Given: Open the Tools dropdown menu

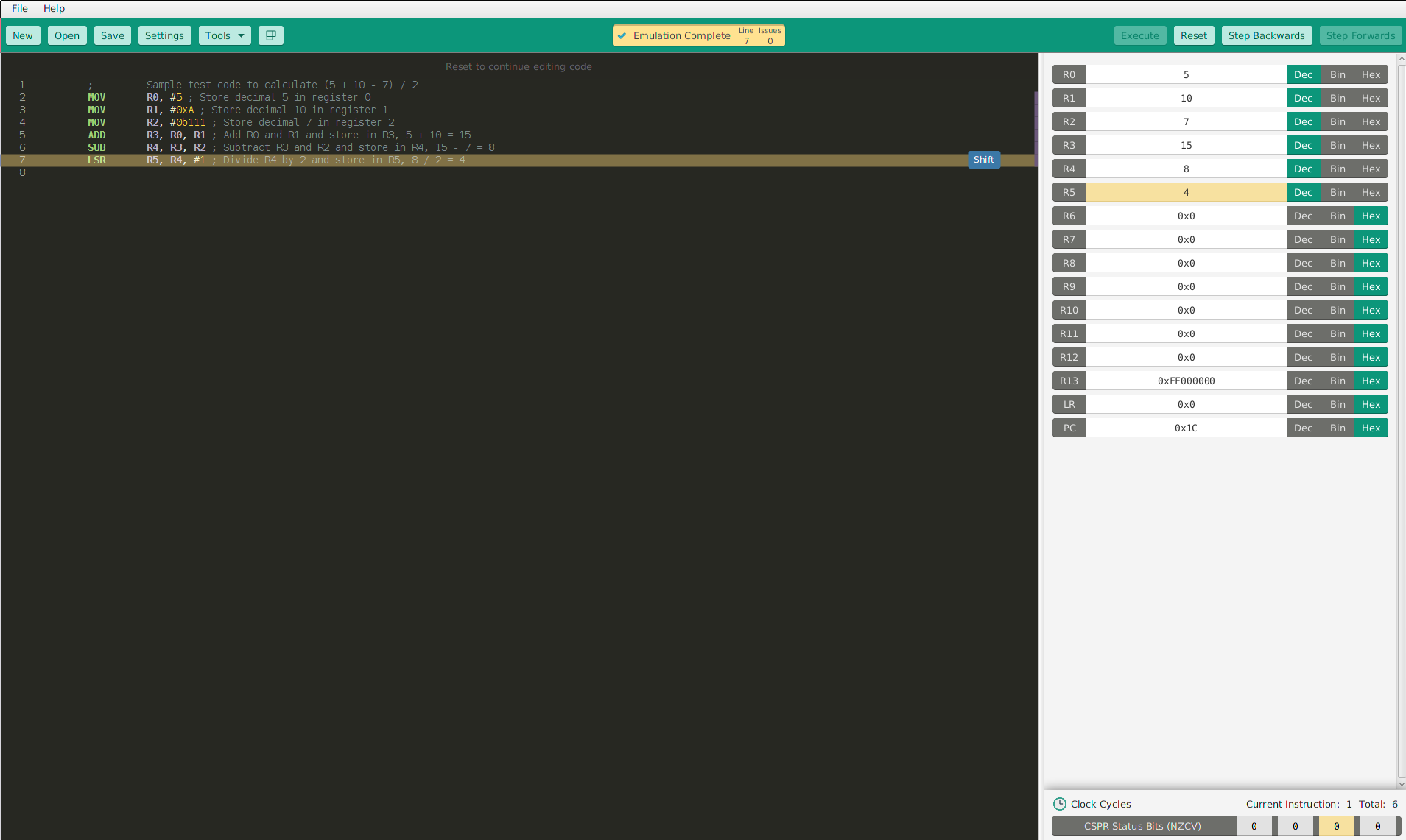Looking at the screenshot, I should pyautogui.click(x=218, y=35).
